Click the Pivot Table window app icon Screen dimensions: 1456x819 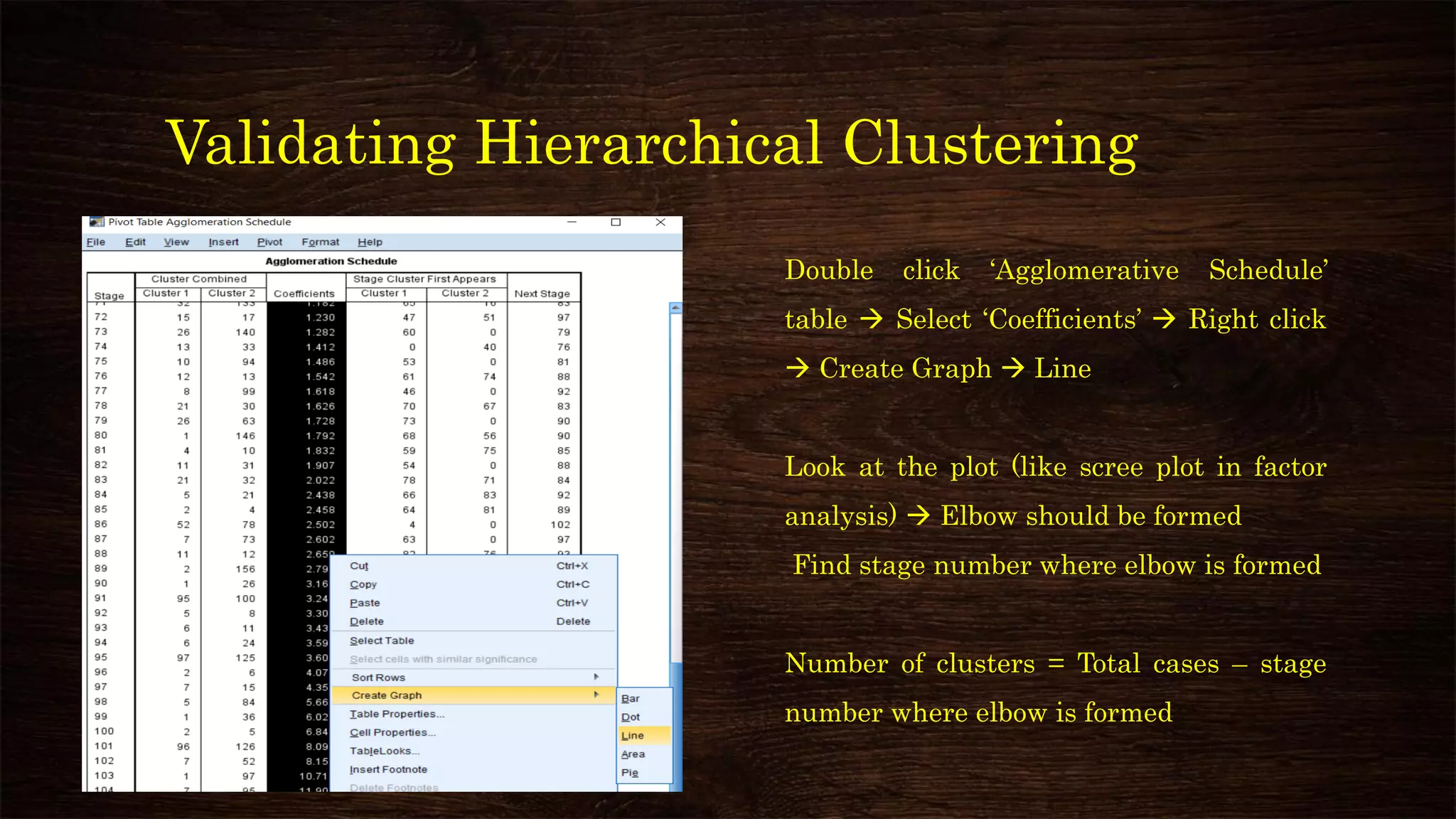[97, 222]
